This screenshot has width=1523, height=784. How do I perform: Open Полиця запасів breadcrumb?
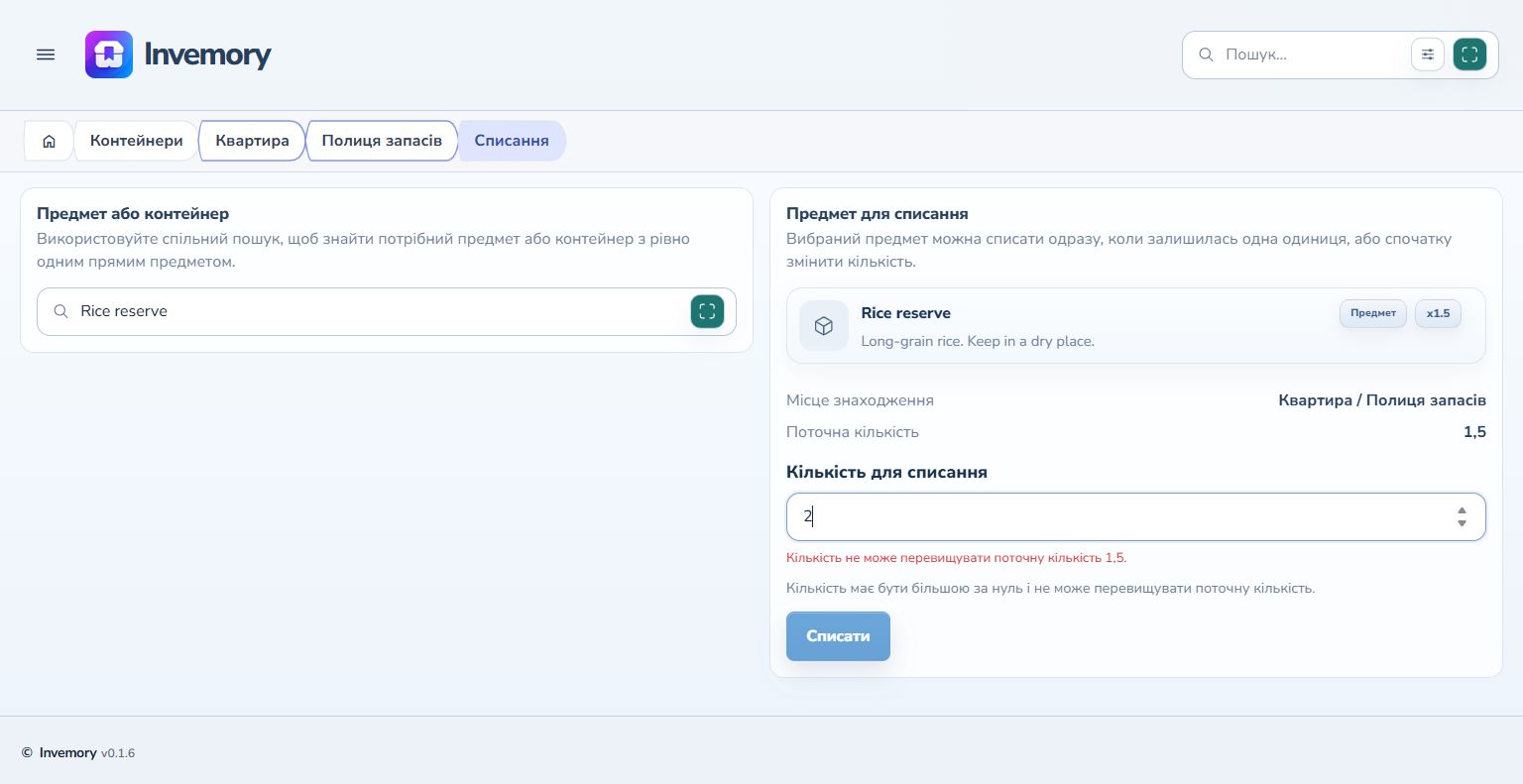pyautogui.click(x=382, y=141)
